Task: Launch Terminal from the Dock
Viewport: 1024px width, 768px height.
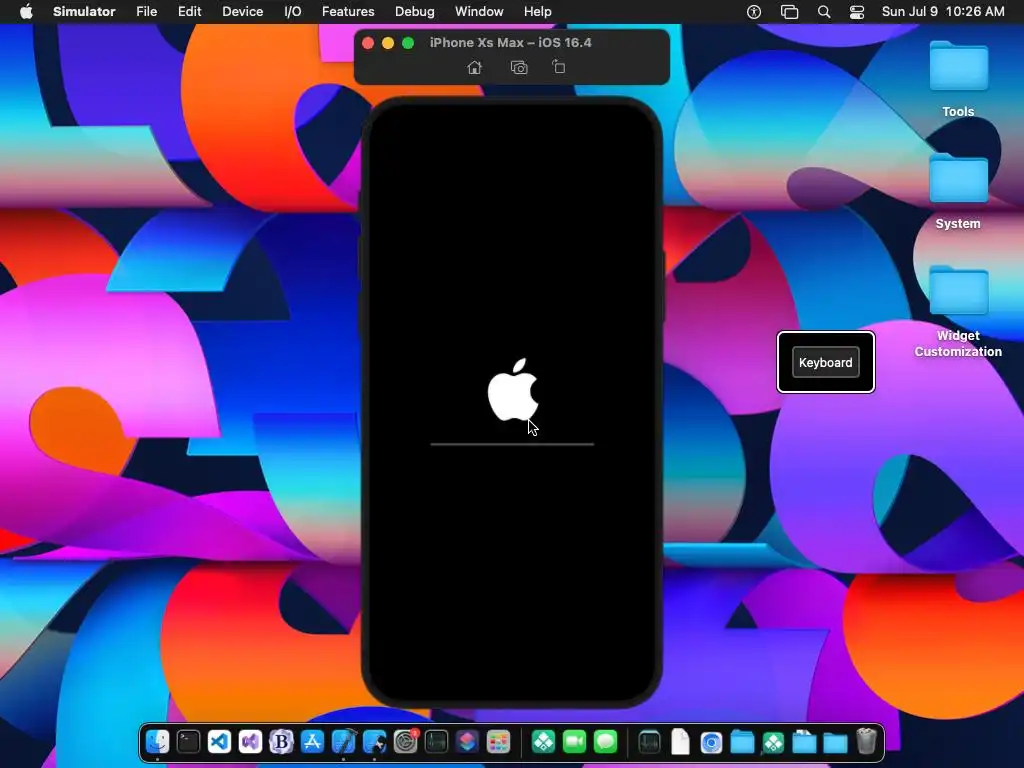Action: click(188, 742)
